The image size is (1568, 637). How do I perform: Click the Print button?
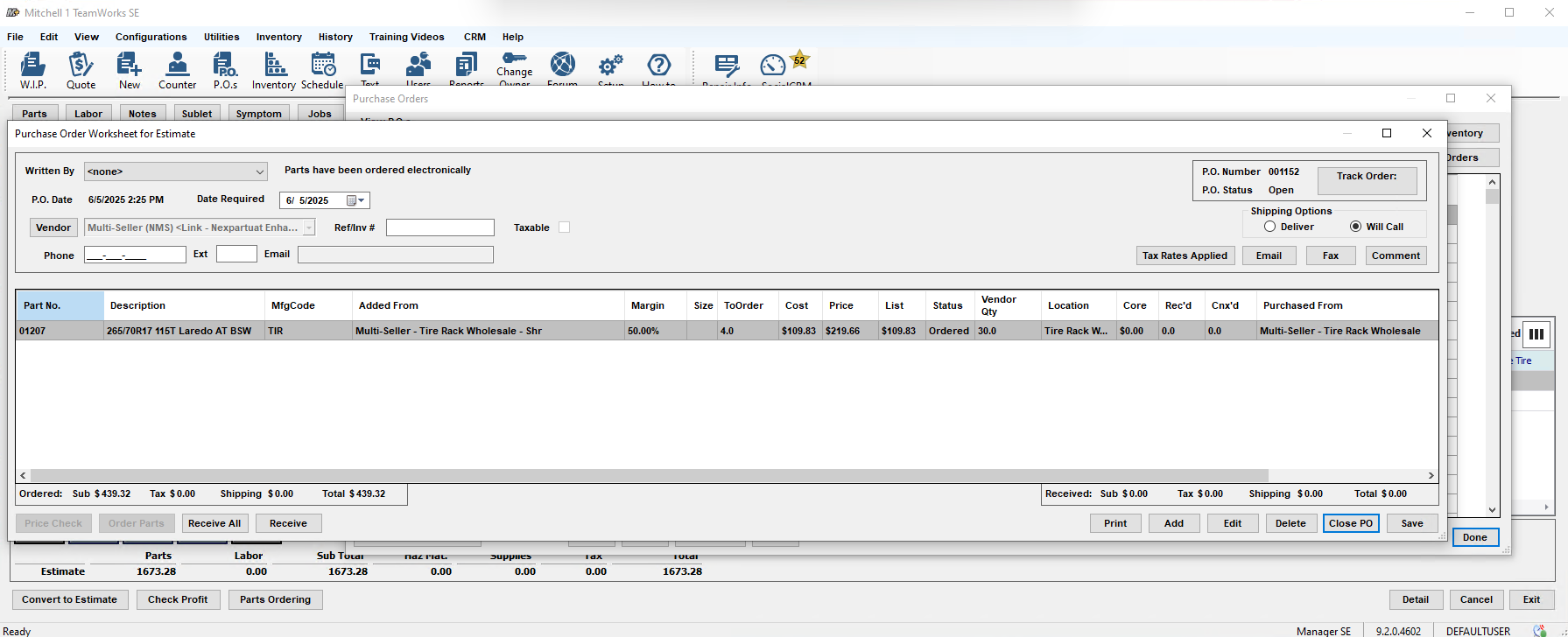[x=1115, y=523]
